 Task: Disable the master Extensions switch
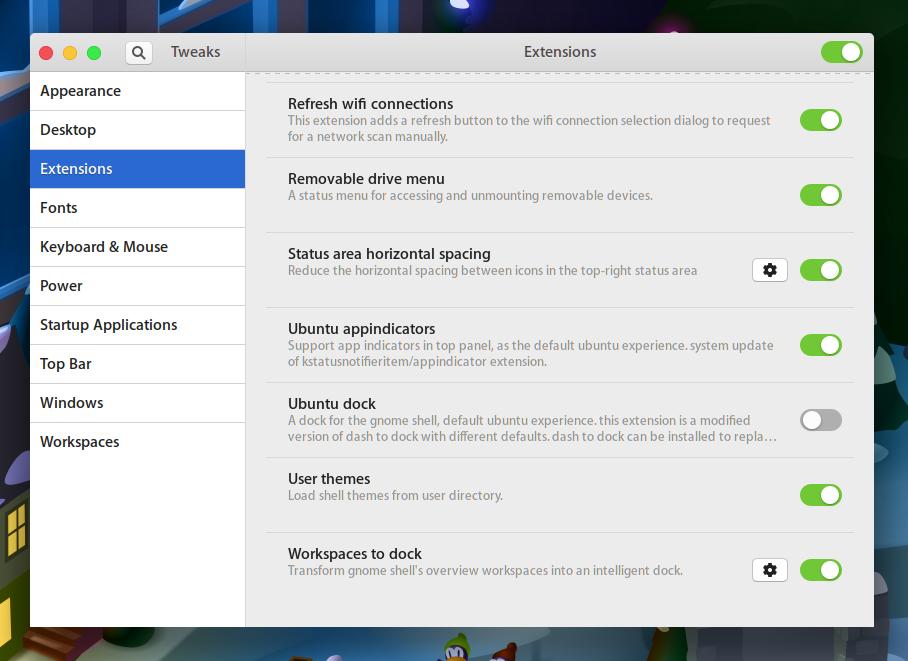coord(841,51)
